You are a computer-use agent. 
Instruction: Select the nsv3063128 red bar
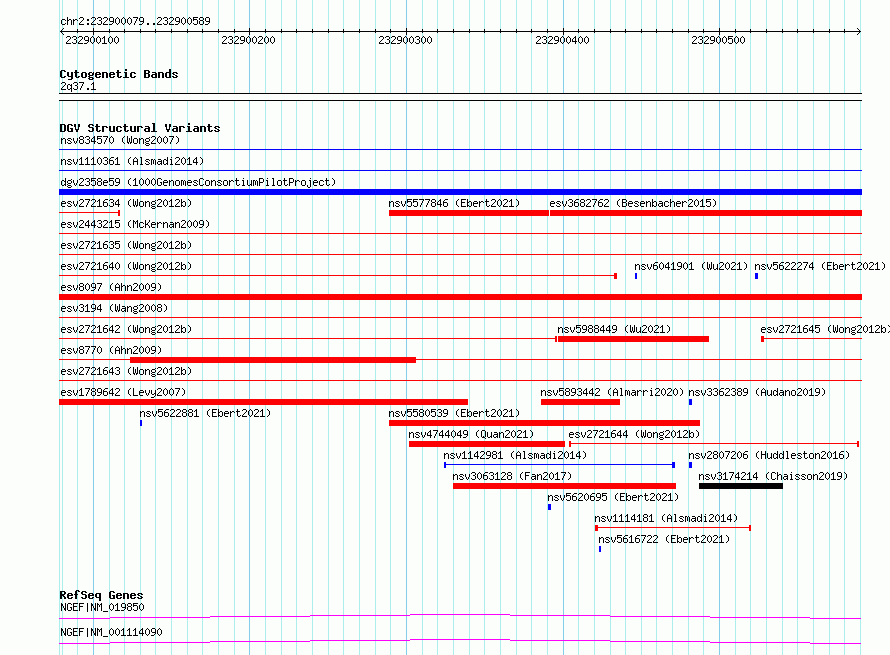click(564, 486)
